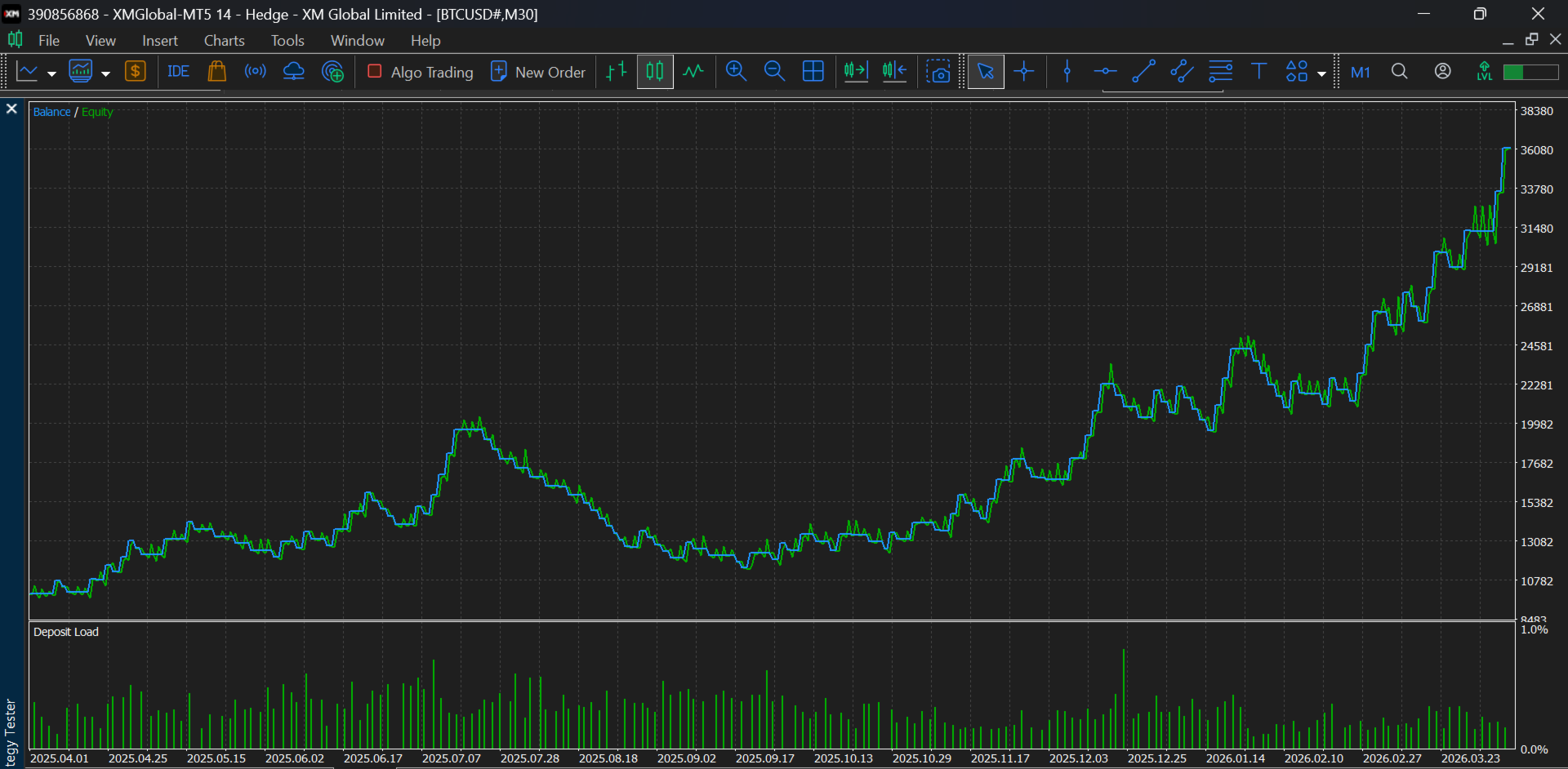
Task: Click the connection status bar indicator
Action: 1530,72
